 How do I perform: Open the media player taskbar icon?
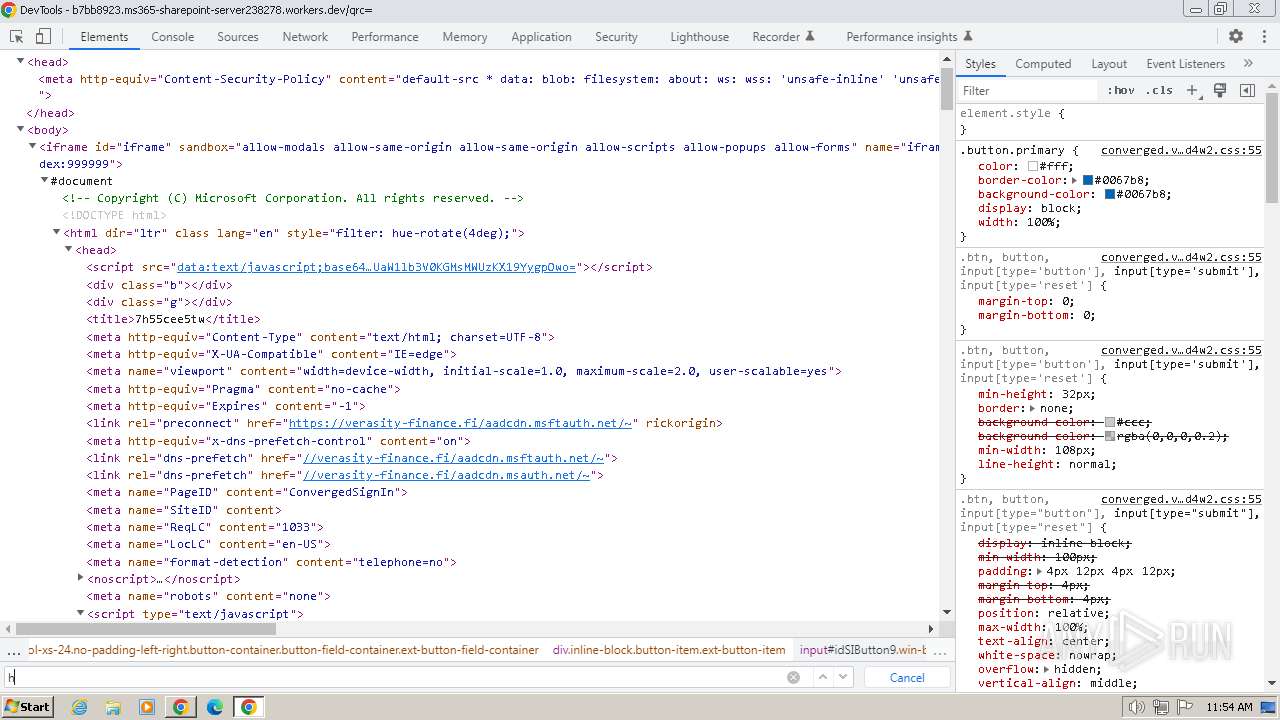[x=147, y=707]
